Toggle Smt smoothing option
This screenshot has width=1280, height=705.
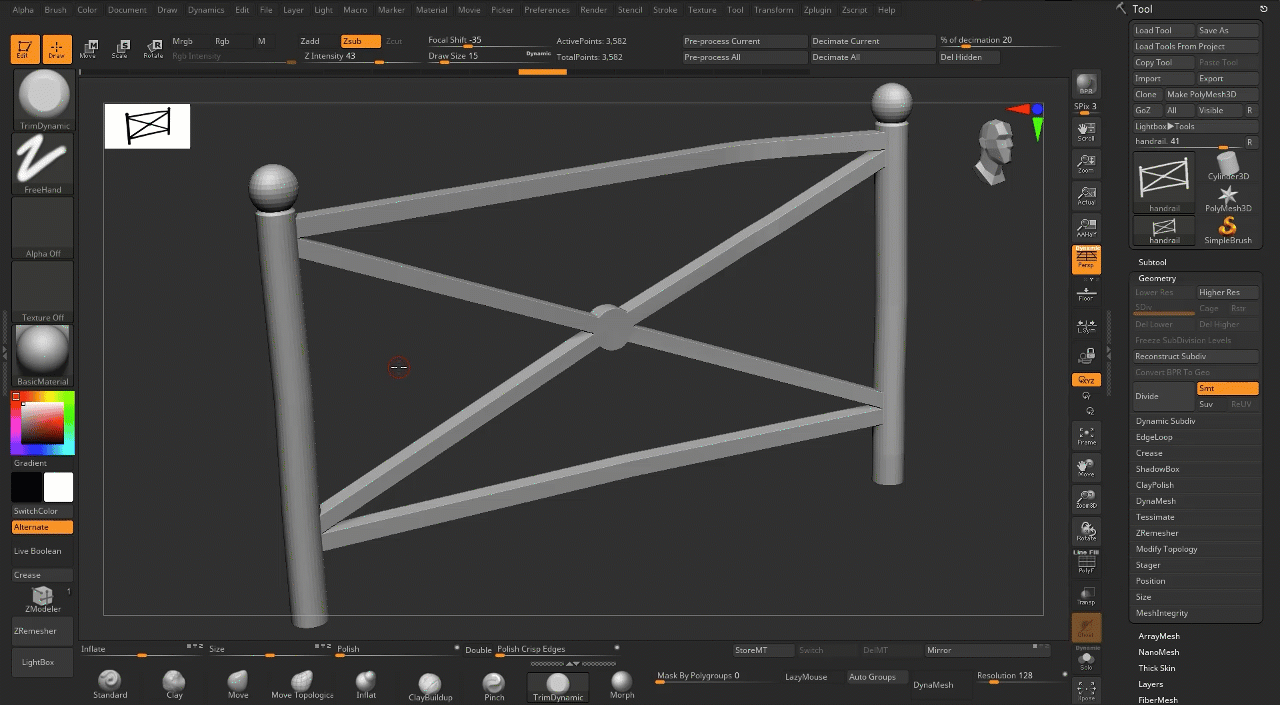click(1228, 388)
